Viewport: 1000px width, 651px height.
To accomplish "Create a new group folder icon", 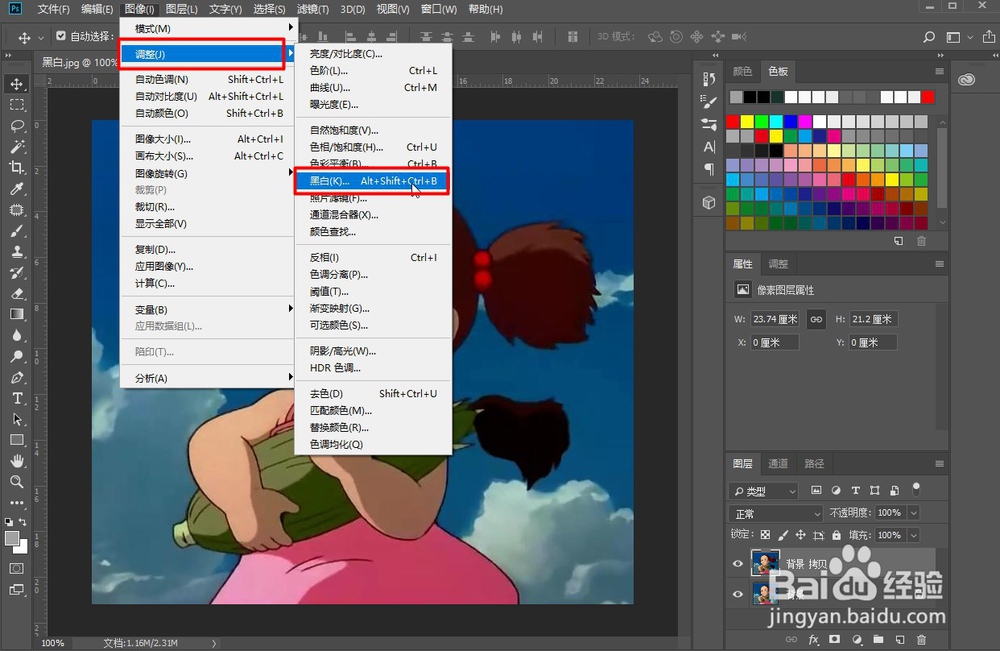I will 878,640.
